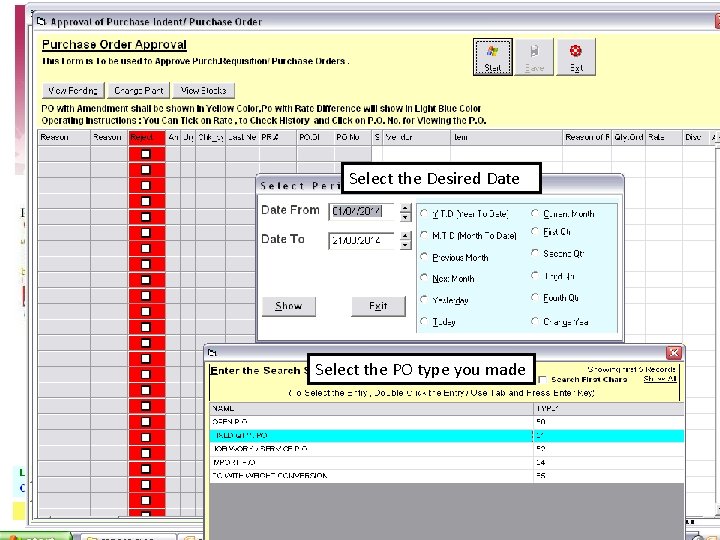Screen dimensions: 720x540
Task: Click the Date From input field
Action: 361,212
